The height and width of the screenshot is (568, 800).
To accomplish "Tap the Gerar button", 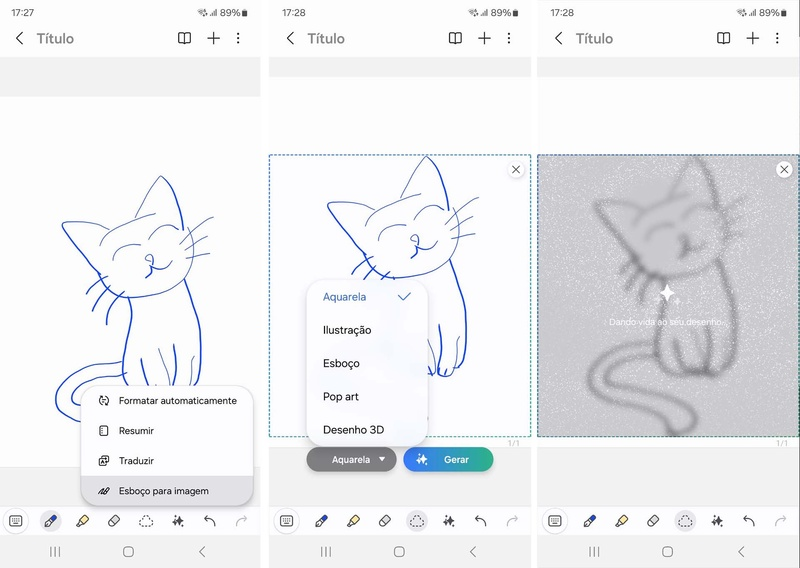I will [448, 460].
